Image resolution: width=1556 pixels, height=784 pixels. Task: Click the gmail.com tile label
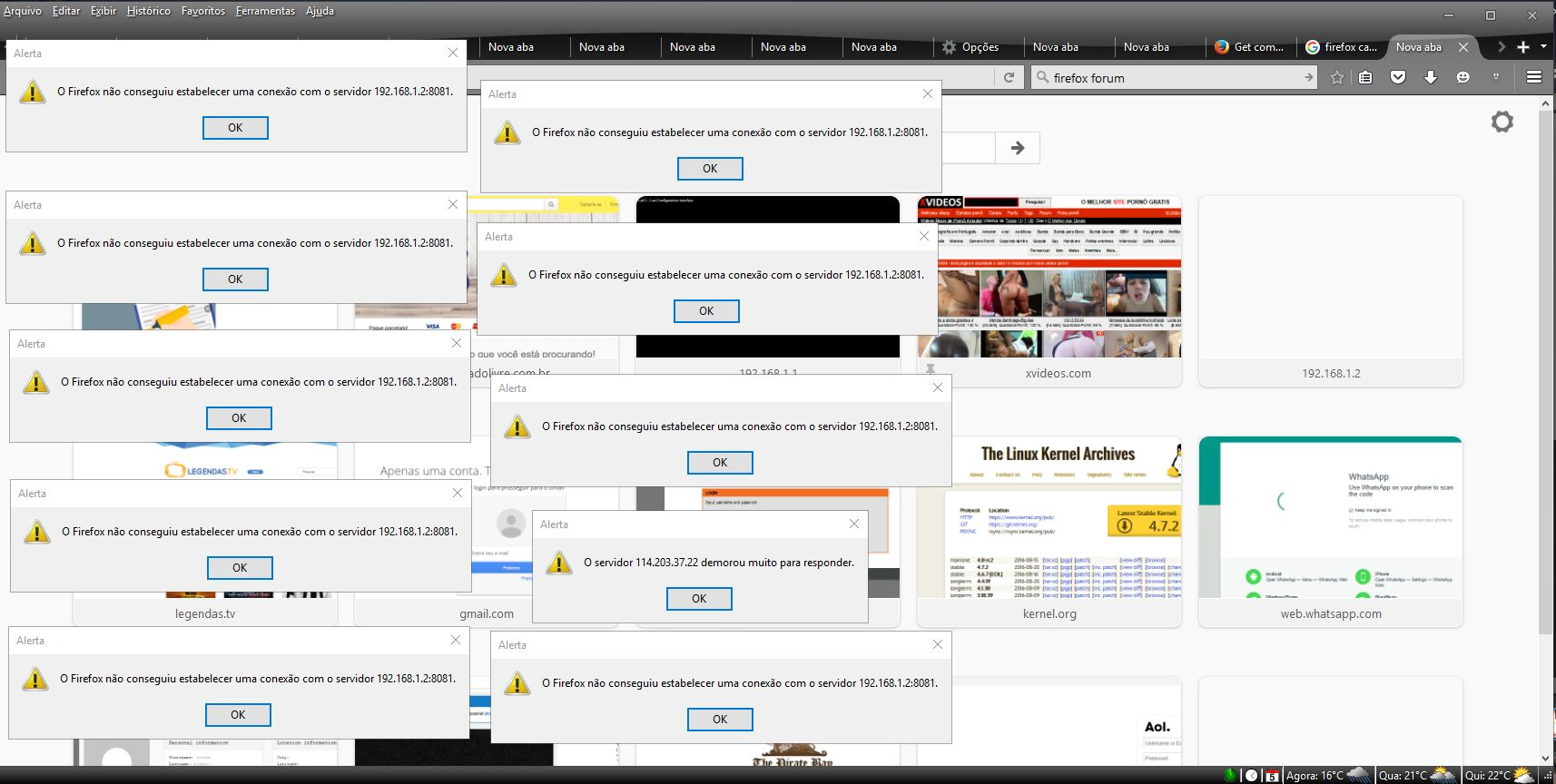pyautogui.click(x=487, y=613)
